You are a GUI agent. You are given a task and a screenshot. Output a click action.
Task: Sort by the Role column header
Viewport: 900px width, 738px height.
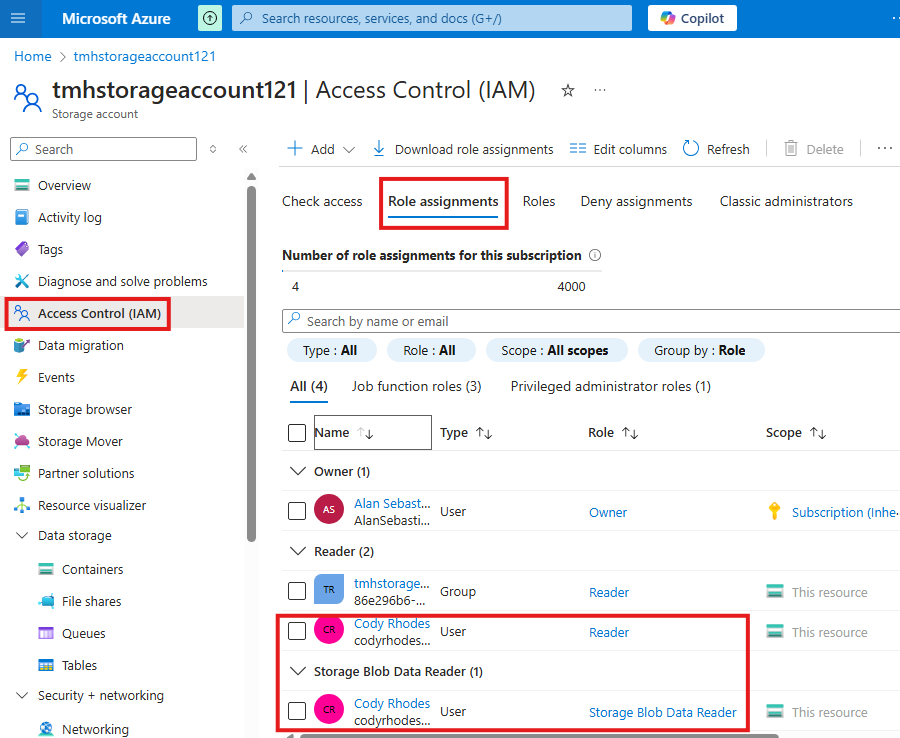pos(613,433)
